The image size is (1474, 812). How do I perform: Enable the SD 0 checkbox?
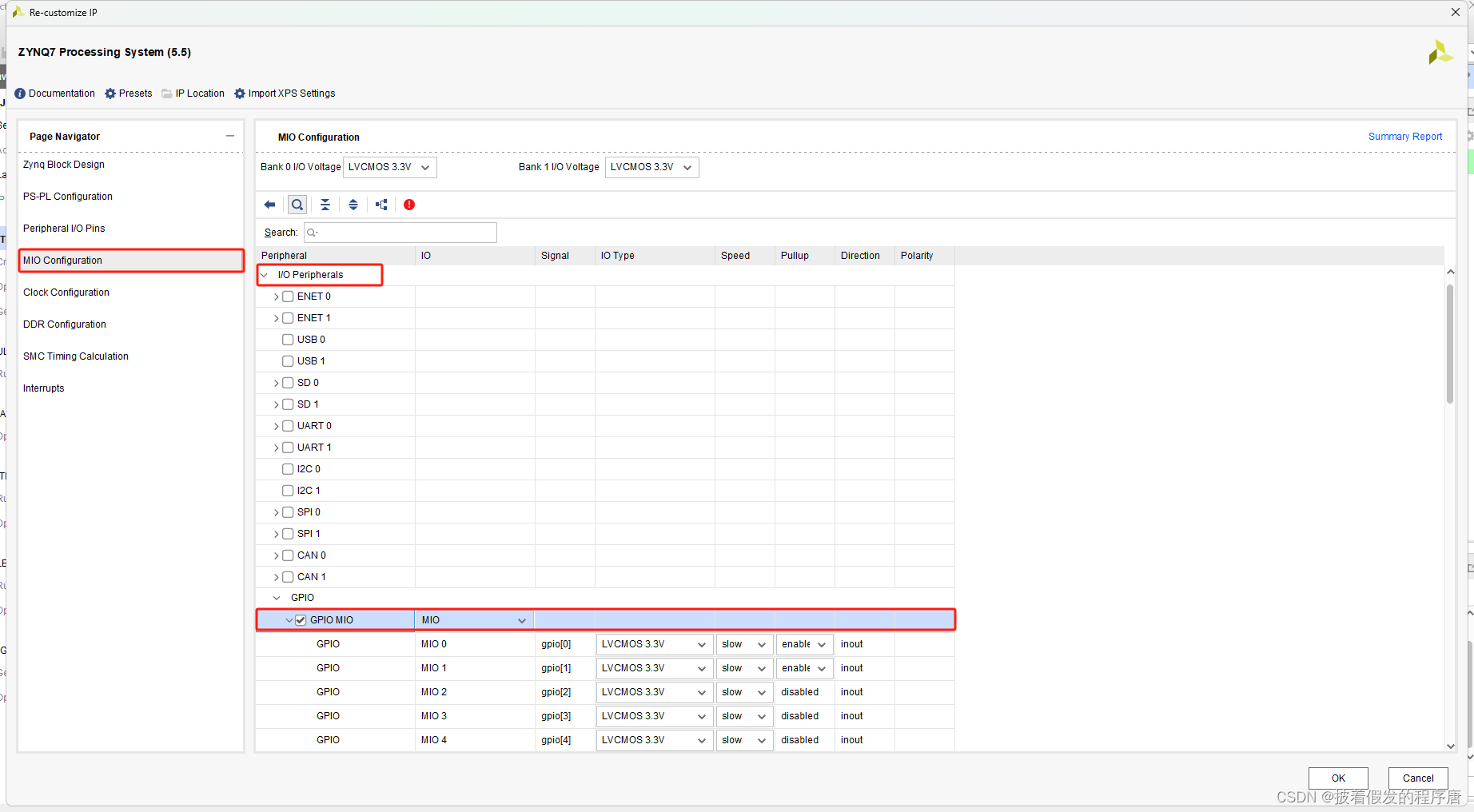tap(288, 383)
